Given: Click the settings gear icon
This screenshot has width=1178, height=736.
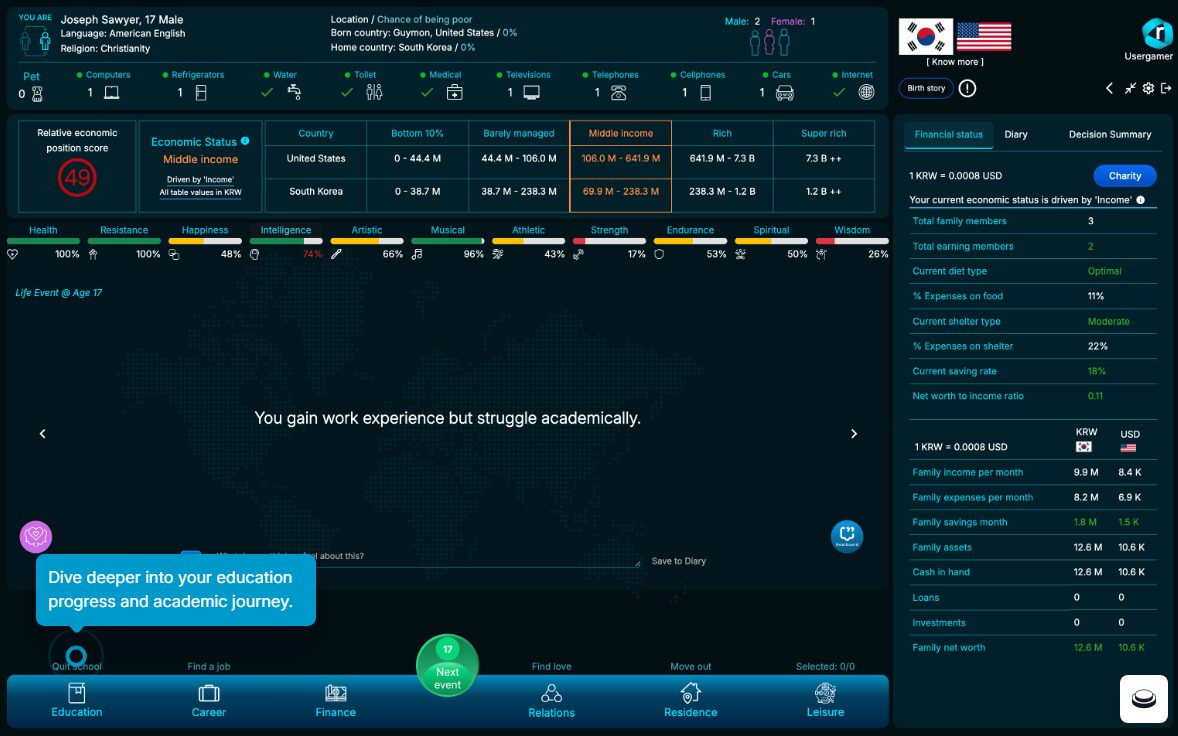Looking at the screenshot, I should click(1148, 88).
